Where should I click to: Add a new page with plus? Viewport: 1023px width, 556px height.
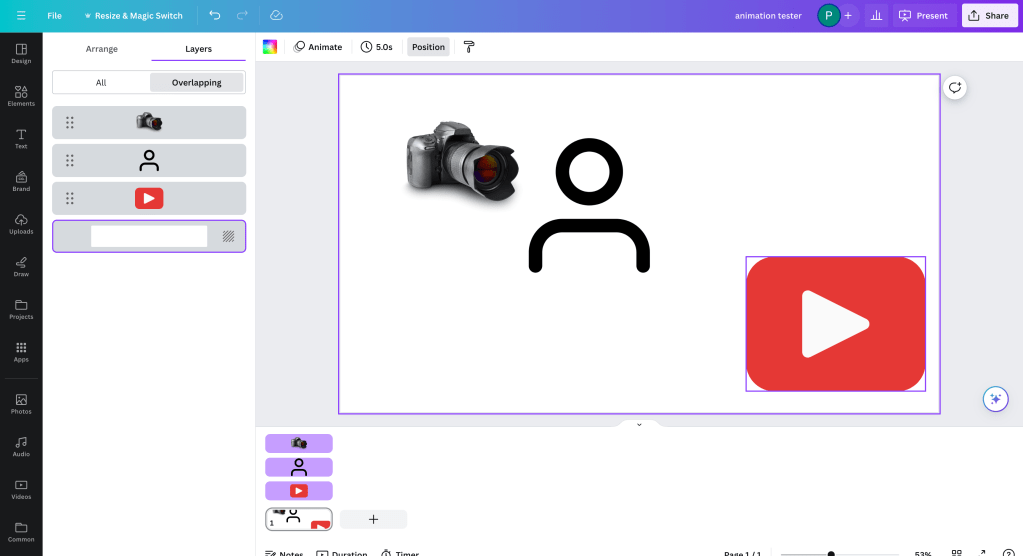[373, 519]
